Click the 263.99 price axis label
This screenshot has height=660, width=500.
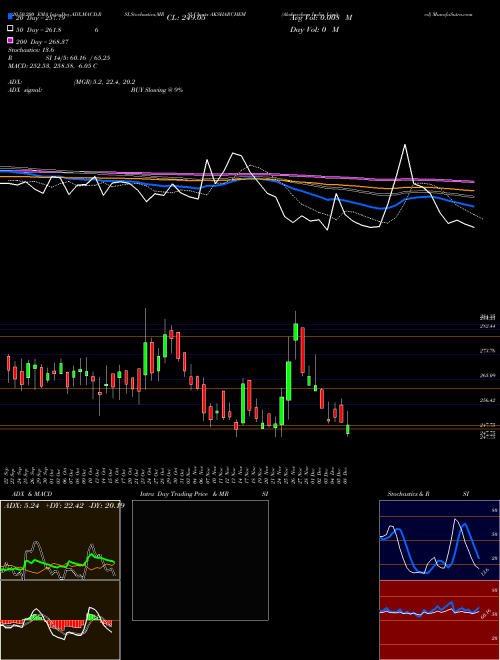point(489,375)
